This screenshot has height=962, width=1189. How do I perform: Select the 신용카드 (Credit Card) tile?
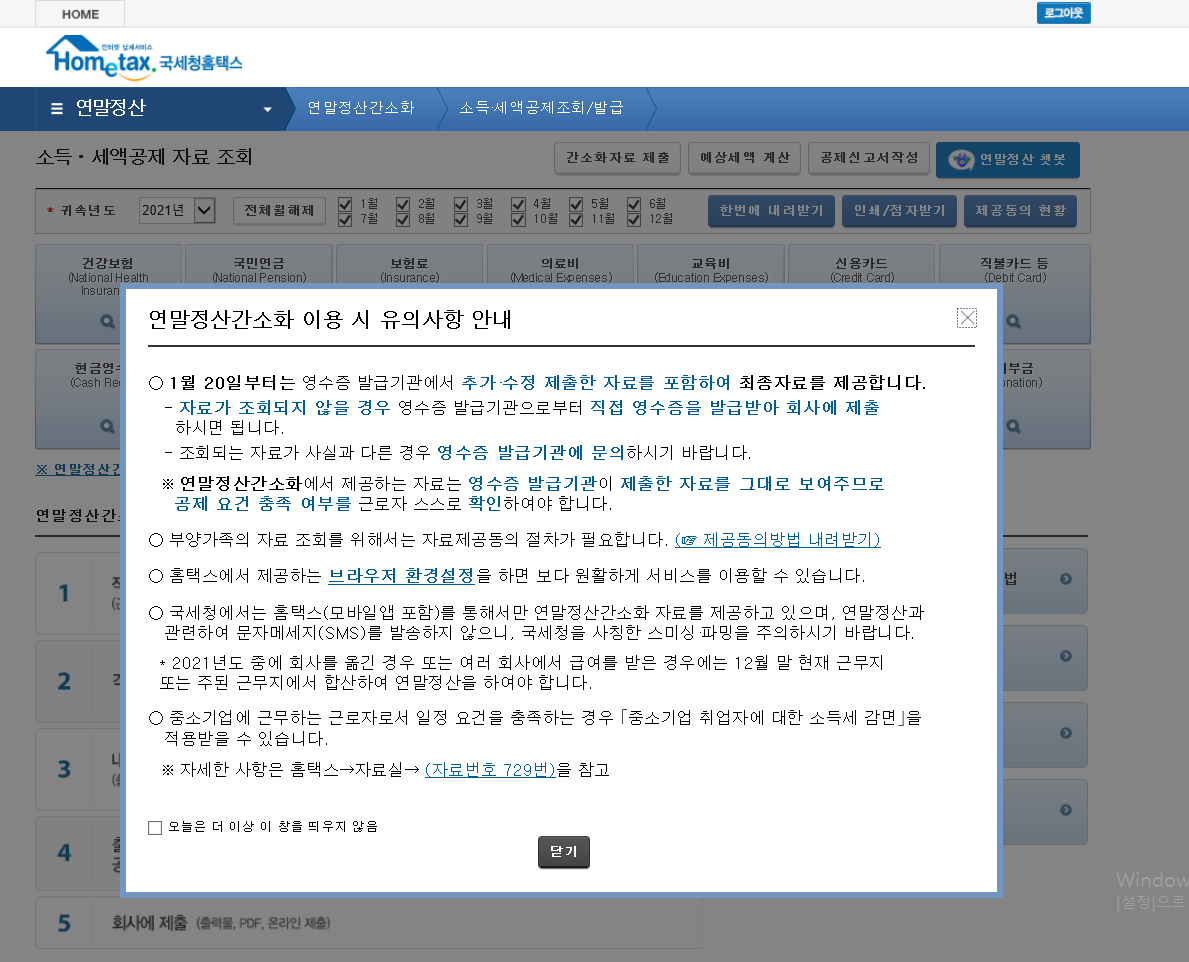pos(861,264)
